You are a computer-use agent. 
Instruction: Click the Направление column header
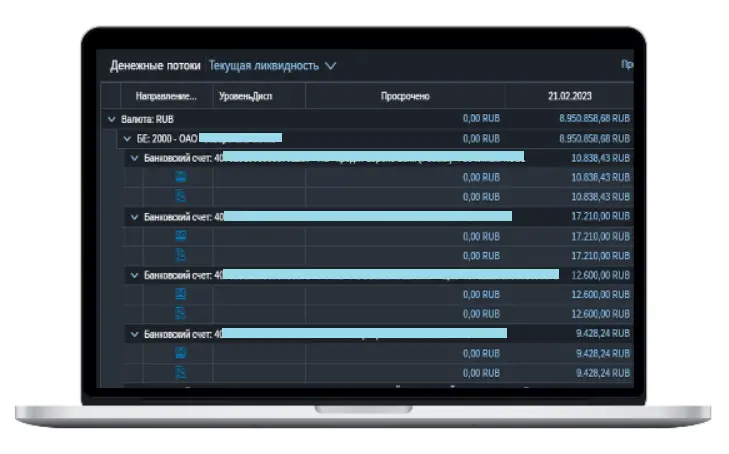[166, 96]
